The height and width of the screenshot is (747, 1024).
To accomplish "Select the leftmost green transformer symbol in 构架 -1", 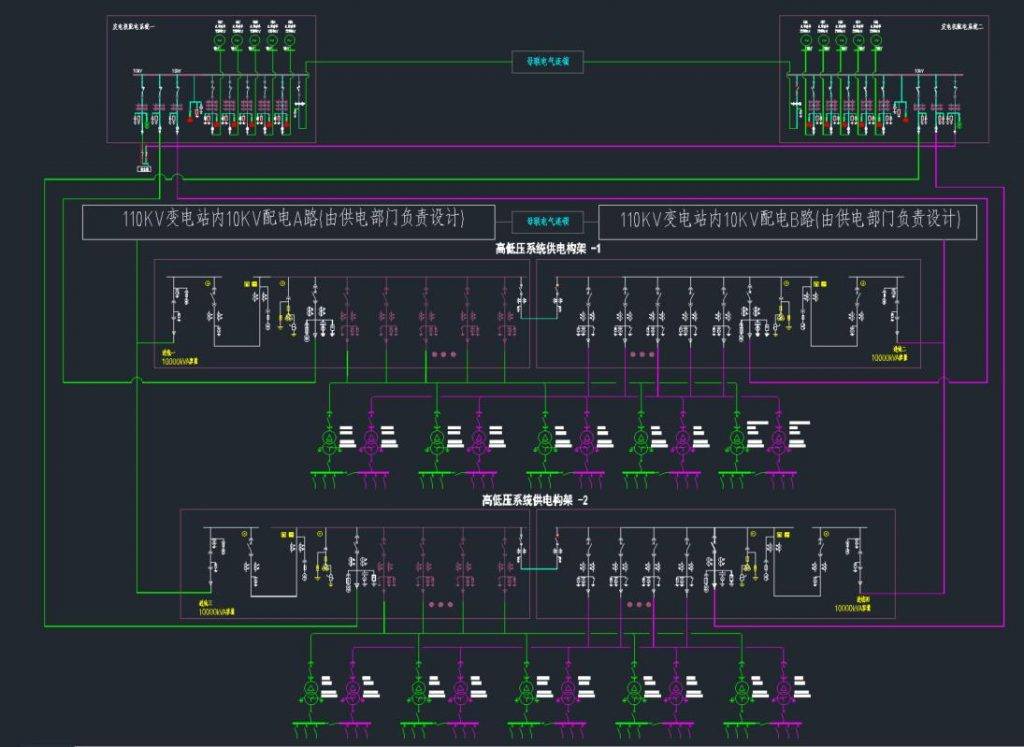I will [329, 439].
